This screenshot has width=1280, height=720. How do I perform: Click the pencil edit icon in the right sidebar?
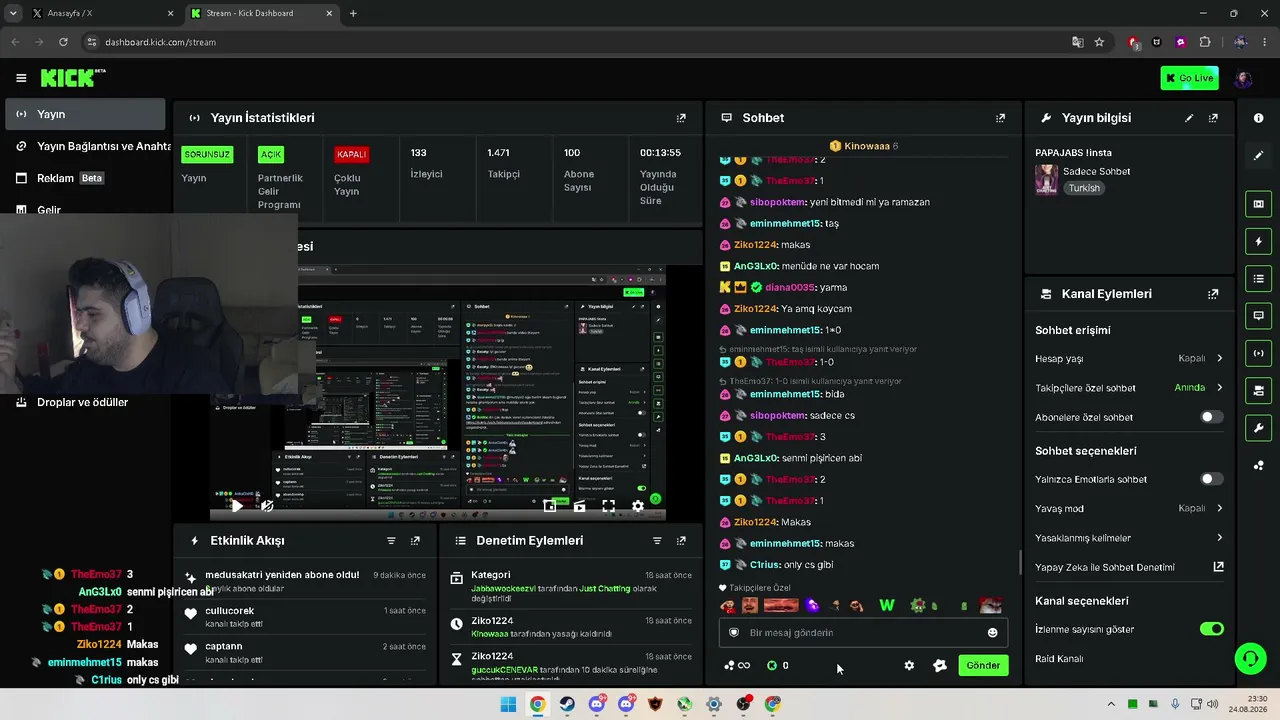(1258, 156)
